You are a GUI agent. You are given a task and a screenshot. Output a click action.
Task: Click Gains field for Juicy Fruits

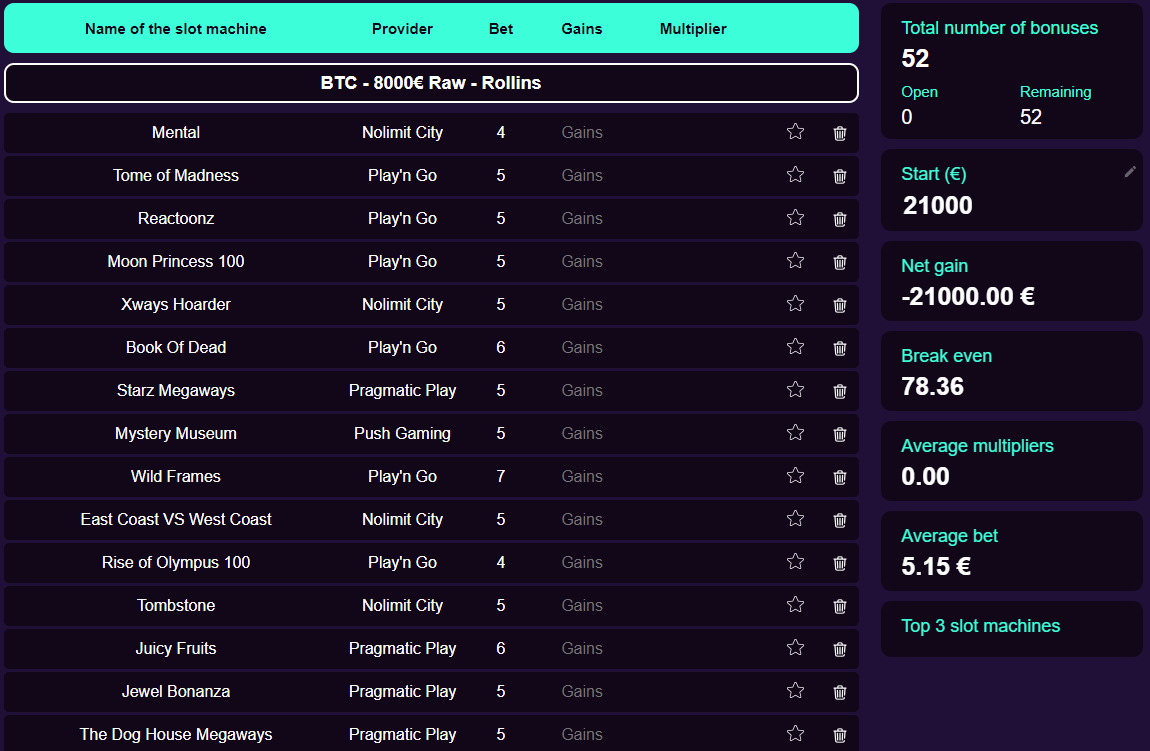(582, 649)
